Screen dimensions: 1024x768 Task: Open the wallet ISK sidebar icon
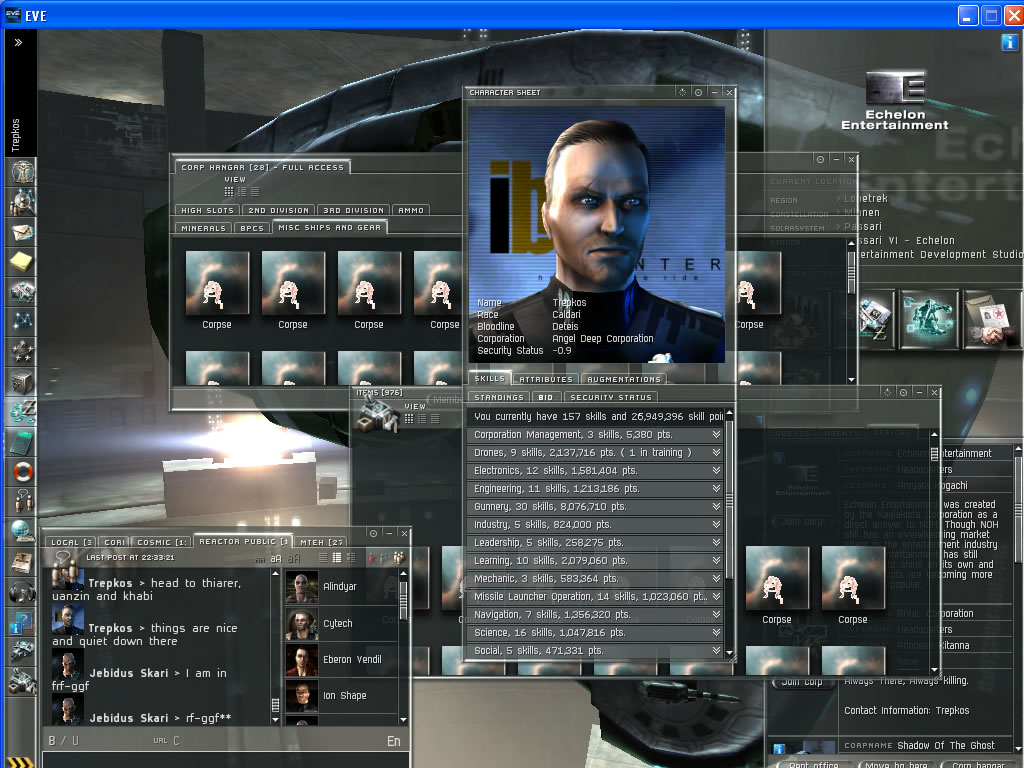(22, 411)
